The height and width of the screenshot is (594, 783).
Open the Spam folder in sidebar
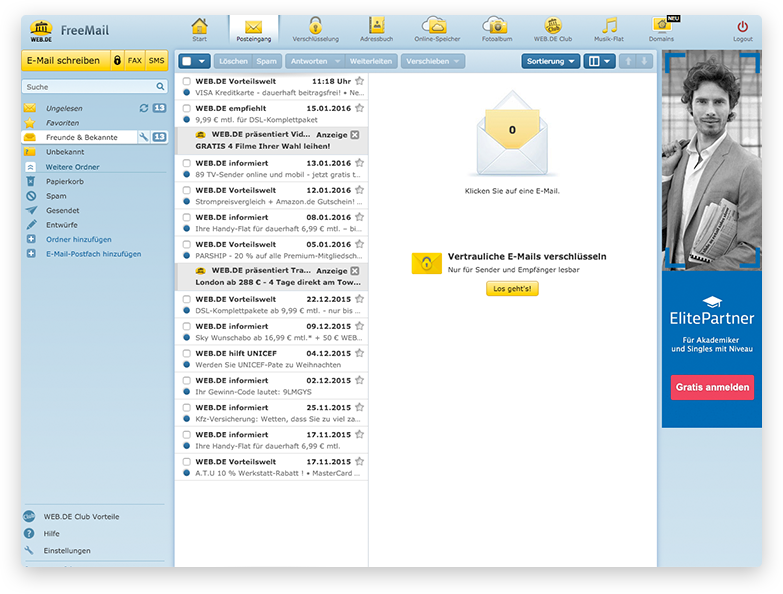click(x=56, y=196)
